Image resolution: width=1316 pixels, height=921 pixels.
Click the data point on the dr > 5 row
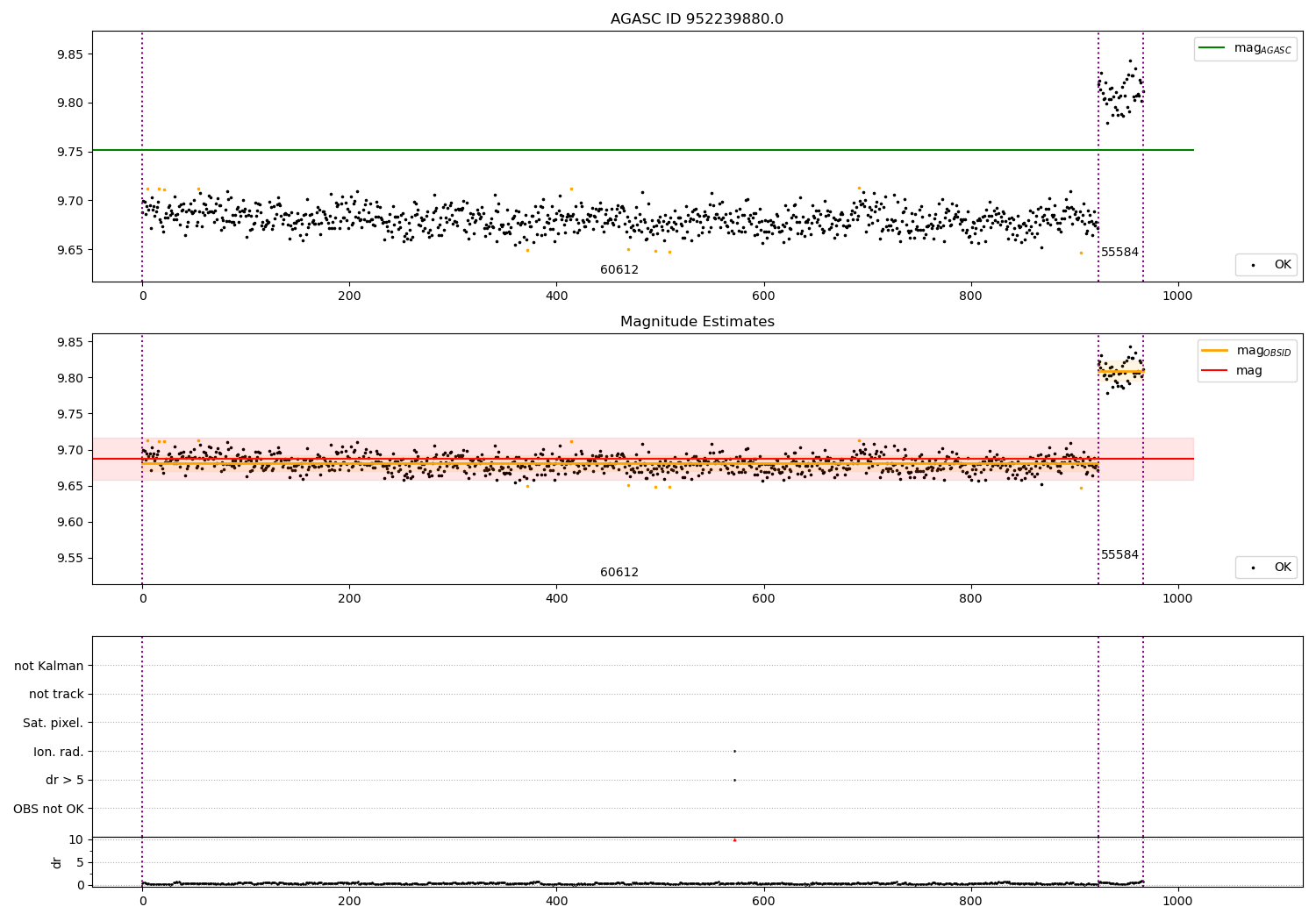point(734,780)
